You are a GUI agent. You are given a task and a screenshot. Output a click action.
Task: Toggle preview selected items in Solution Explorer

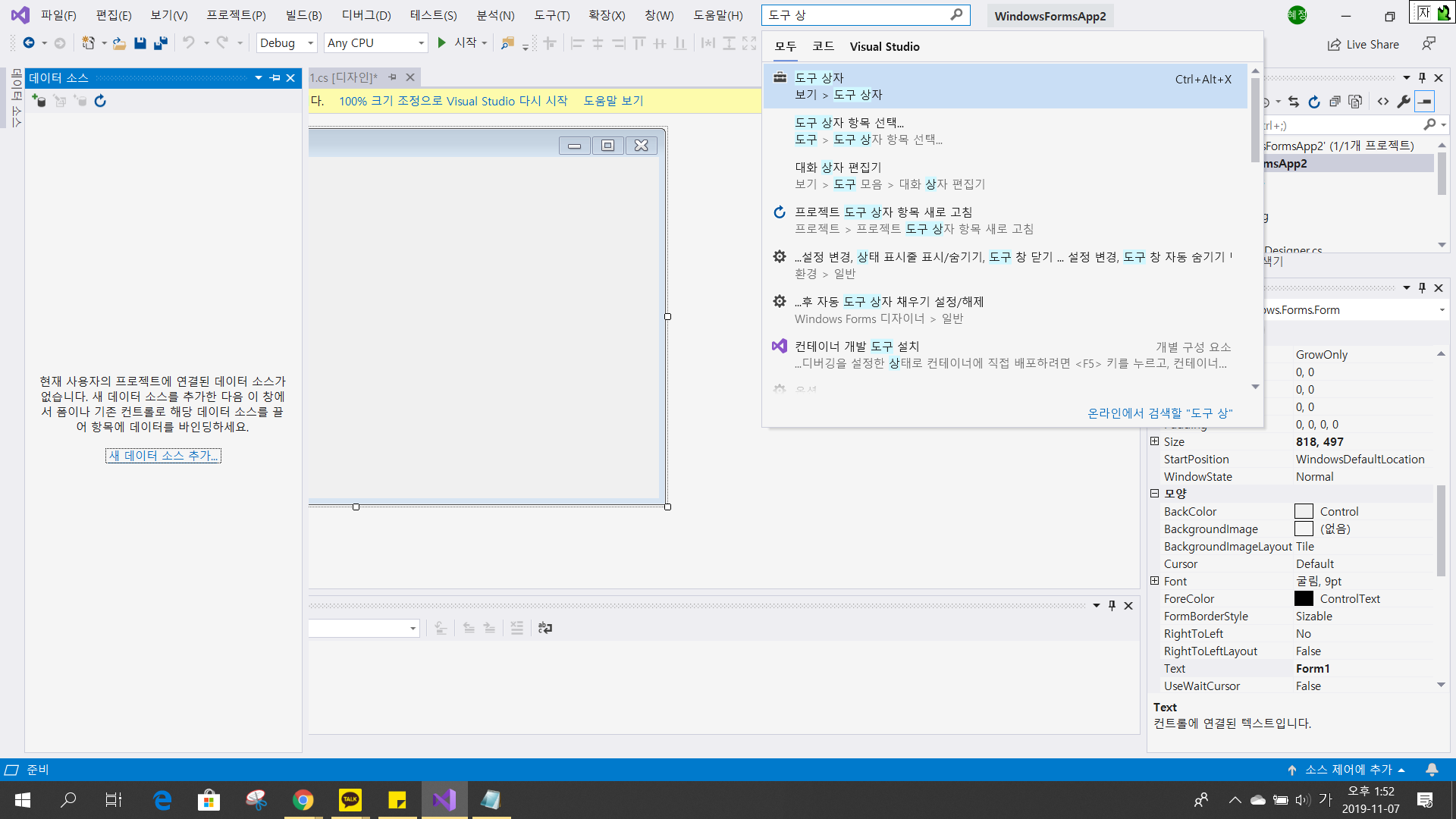coord(1425,102)
